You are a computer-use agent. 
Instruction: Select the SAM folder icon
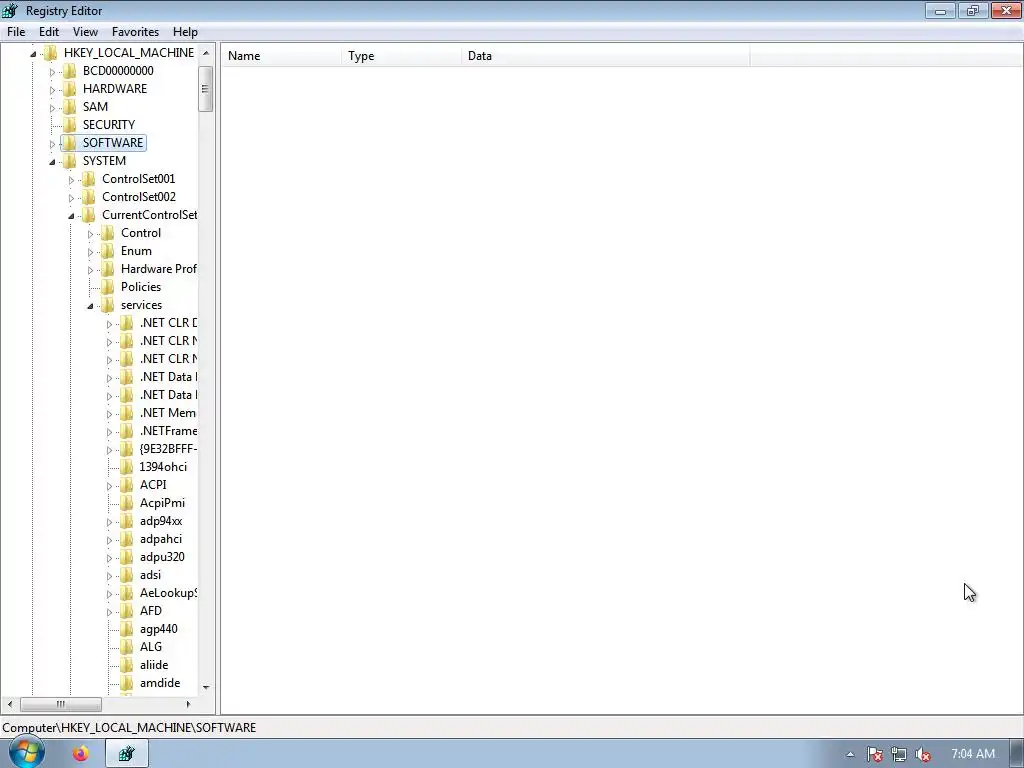(70, 106)
